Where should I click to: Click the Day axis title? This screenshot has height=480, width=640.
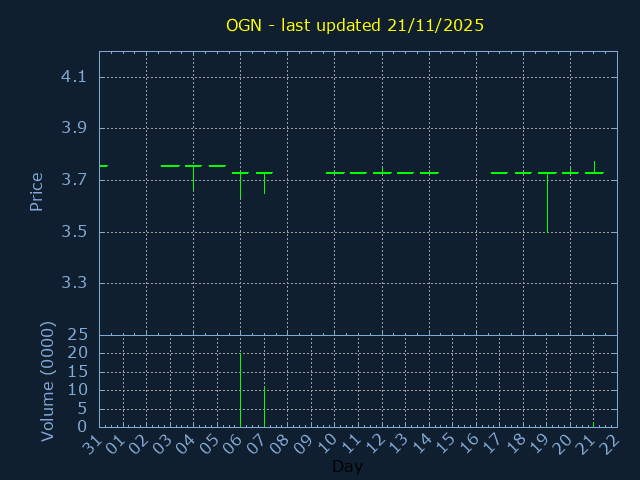pos(347,466)
